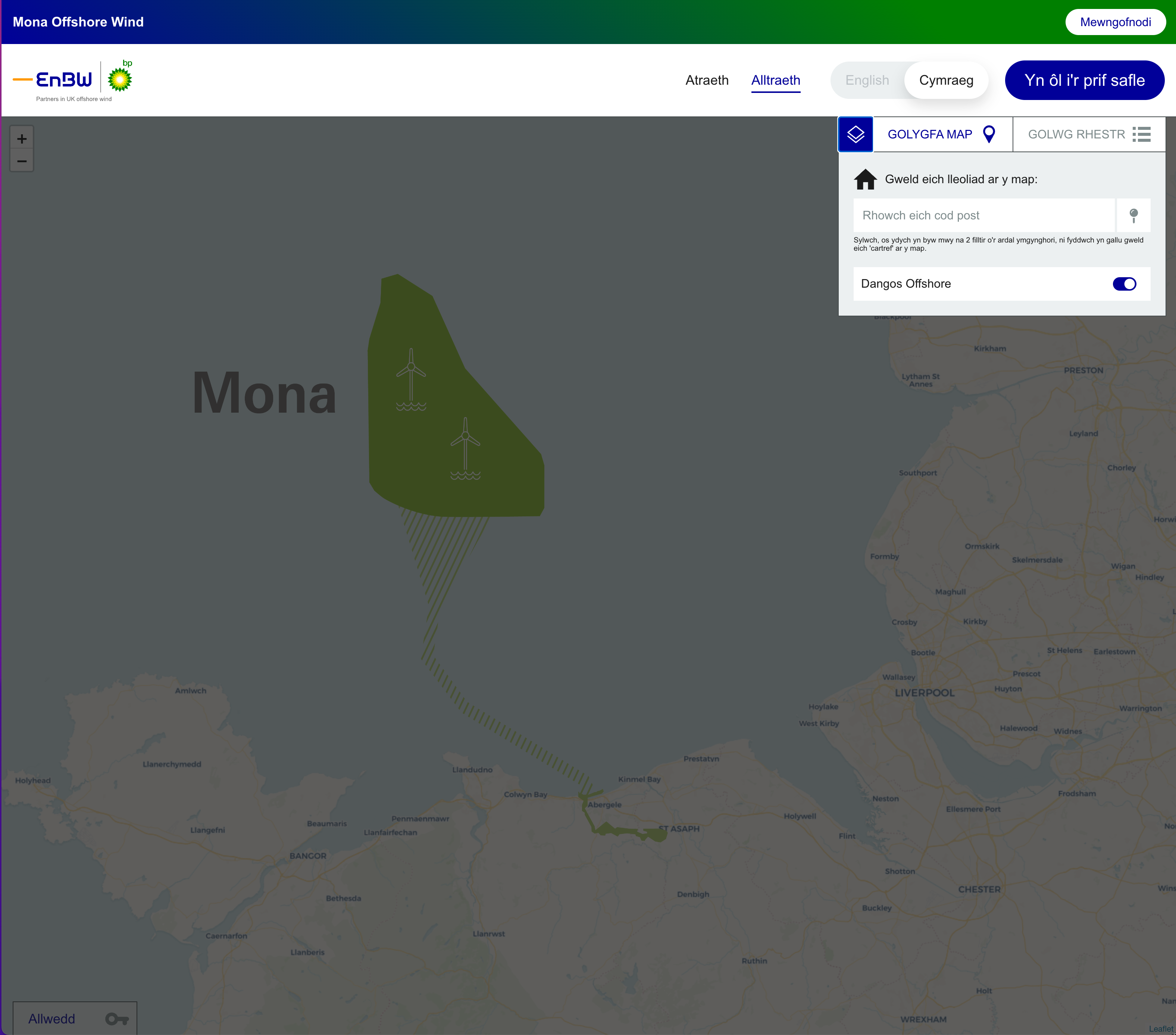Click the postcode locate pin button
The width and height of the screenshot is (1176, 1035).
coord(1133,216)
